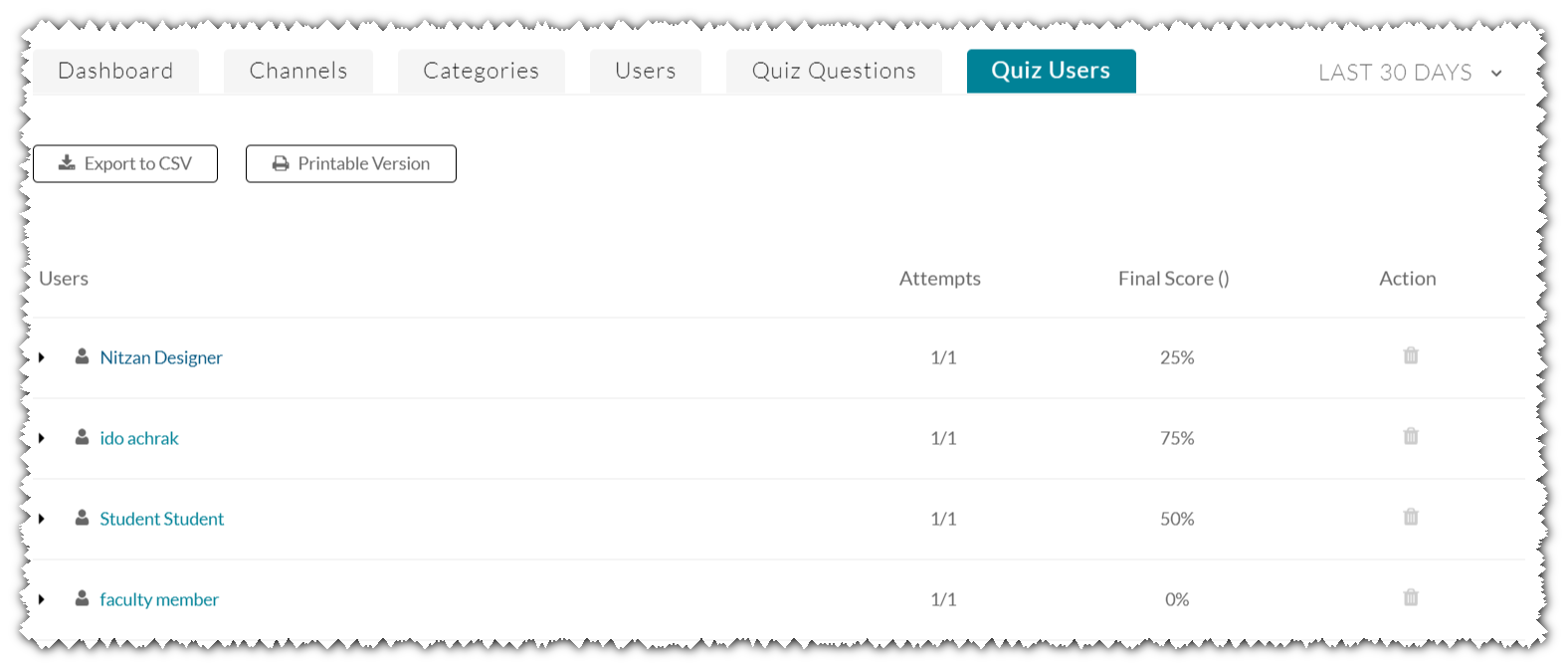Delete Nitzan Designer's quiz attempt with trash icon
The height and width of the screenshot is (669, 1568).
(x=1410, y=355)
